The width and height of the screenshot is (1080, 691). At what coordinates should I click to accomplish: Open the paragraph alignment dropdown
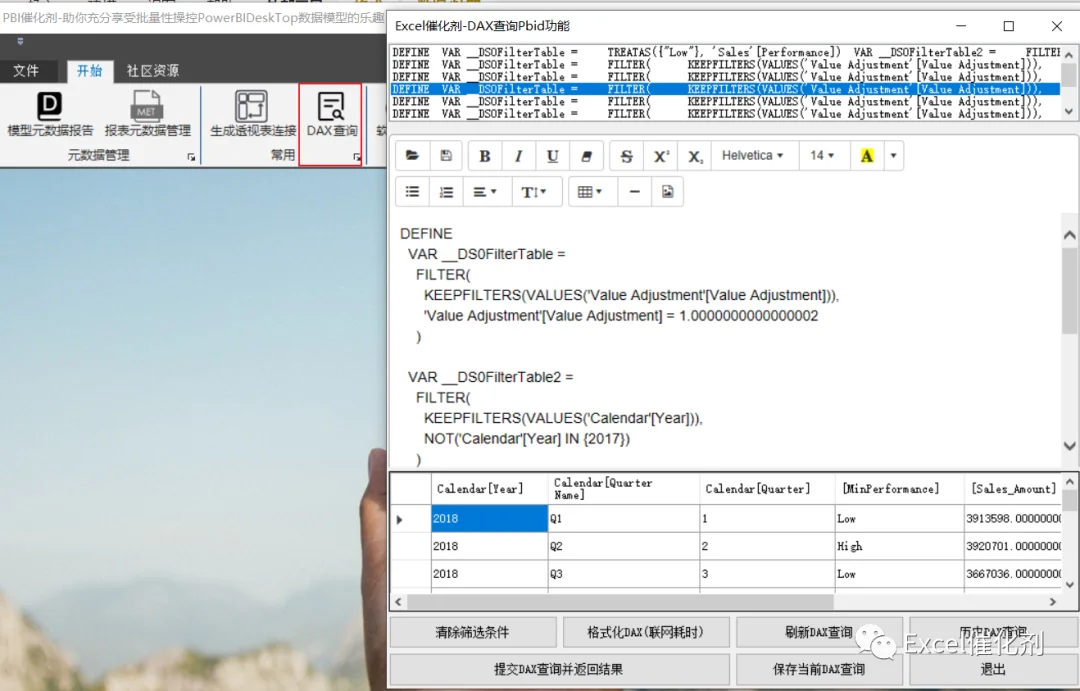pos(485,192)
